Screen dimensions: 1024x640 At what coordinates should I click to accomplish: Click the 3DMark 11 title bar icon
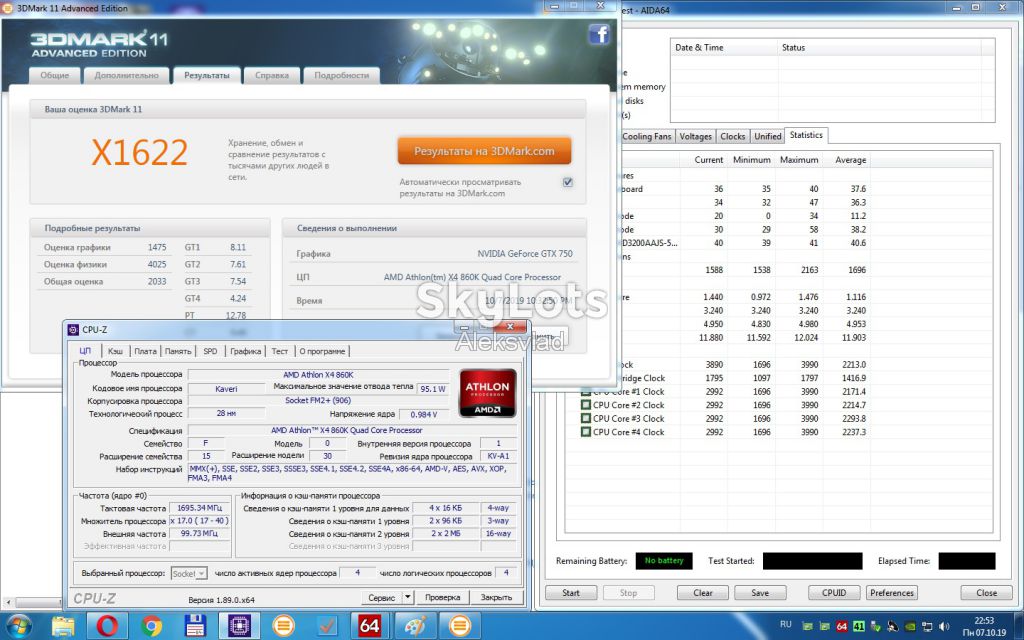pos(7,8)
